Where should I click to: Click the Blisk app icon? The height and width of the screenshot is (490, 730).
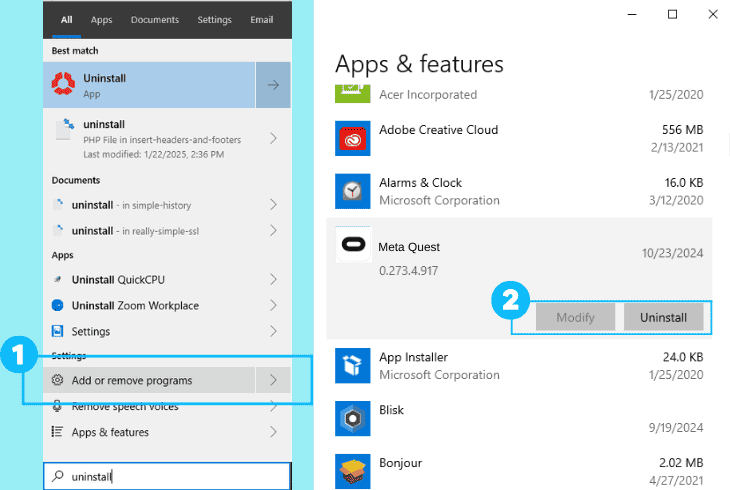click(x=352, y=419)
